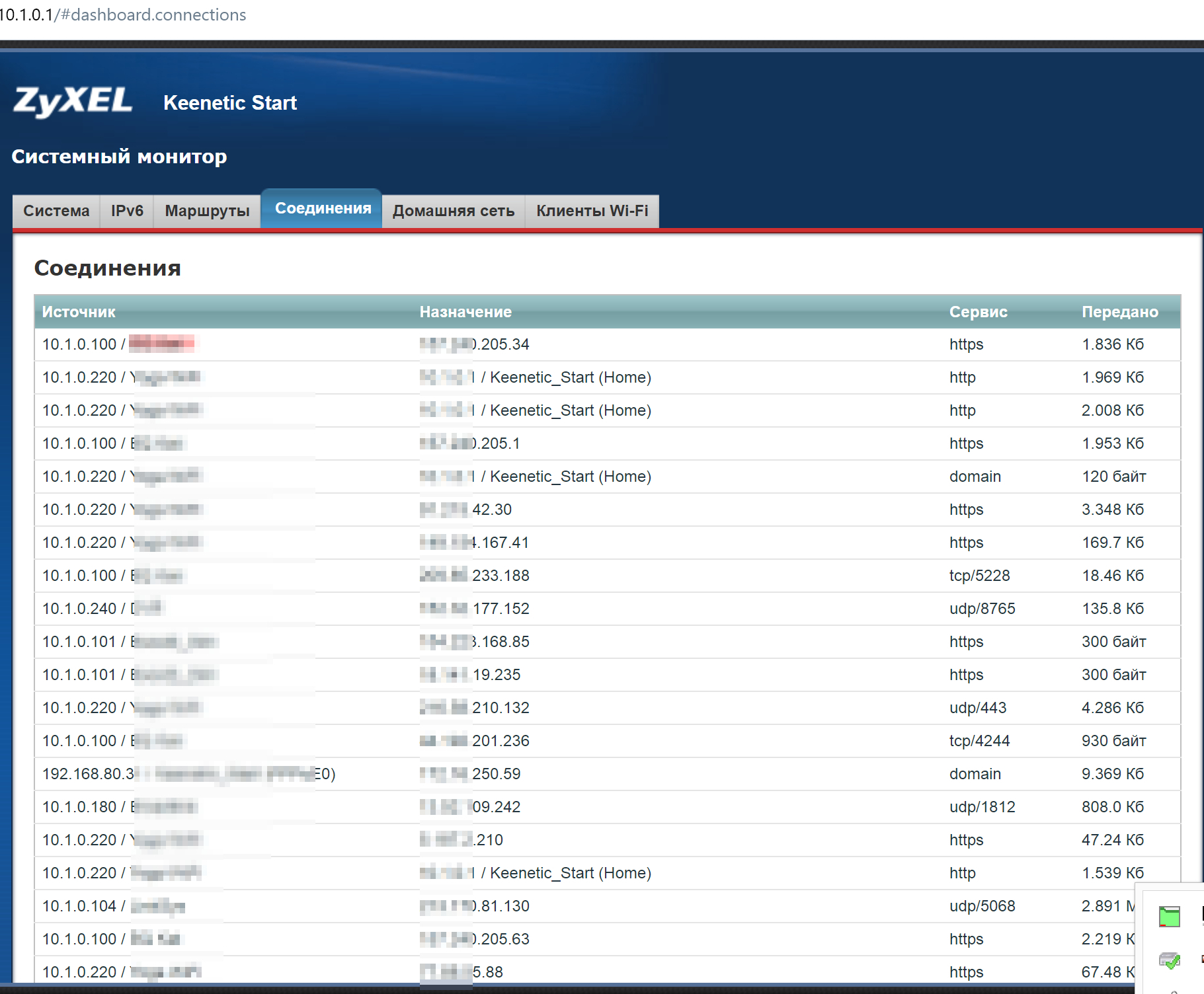The width and height of the screenshot is (1204, 994).
Task: Open the Маршруты tab
Action: pyautogui.click(x=207, y=211)
